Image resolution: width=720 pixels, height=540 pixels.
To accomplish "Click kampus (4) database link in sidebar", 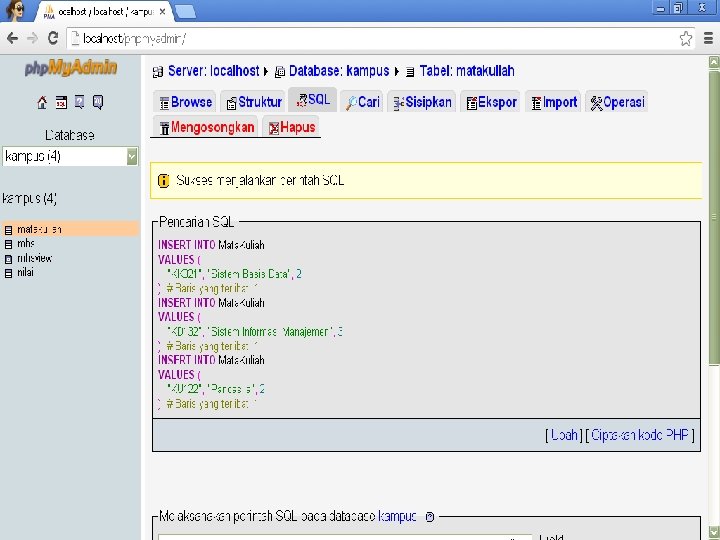I will tap(29, 199).
